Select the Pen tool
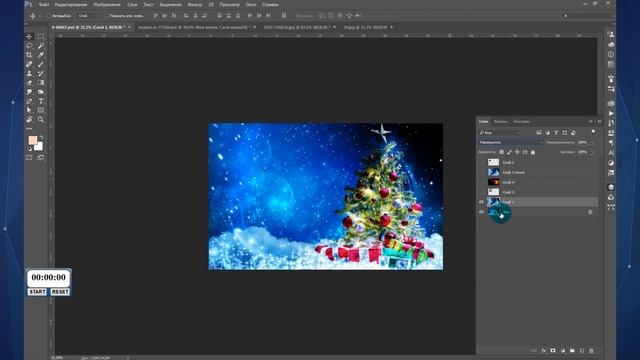Screen dimensions: 640x360 [x=29, y=101]
